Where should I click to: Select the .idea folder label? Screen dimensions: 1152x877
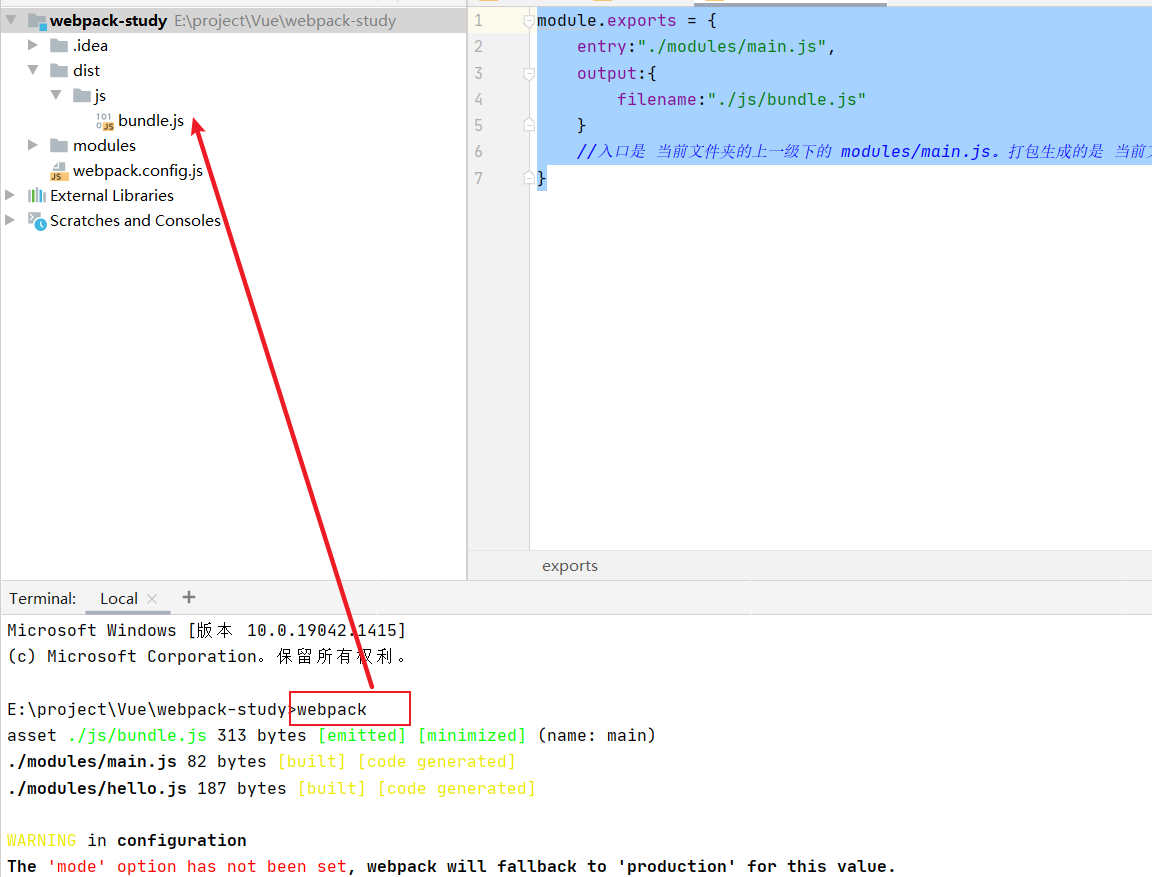tap(90, 46)
